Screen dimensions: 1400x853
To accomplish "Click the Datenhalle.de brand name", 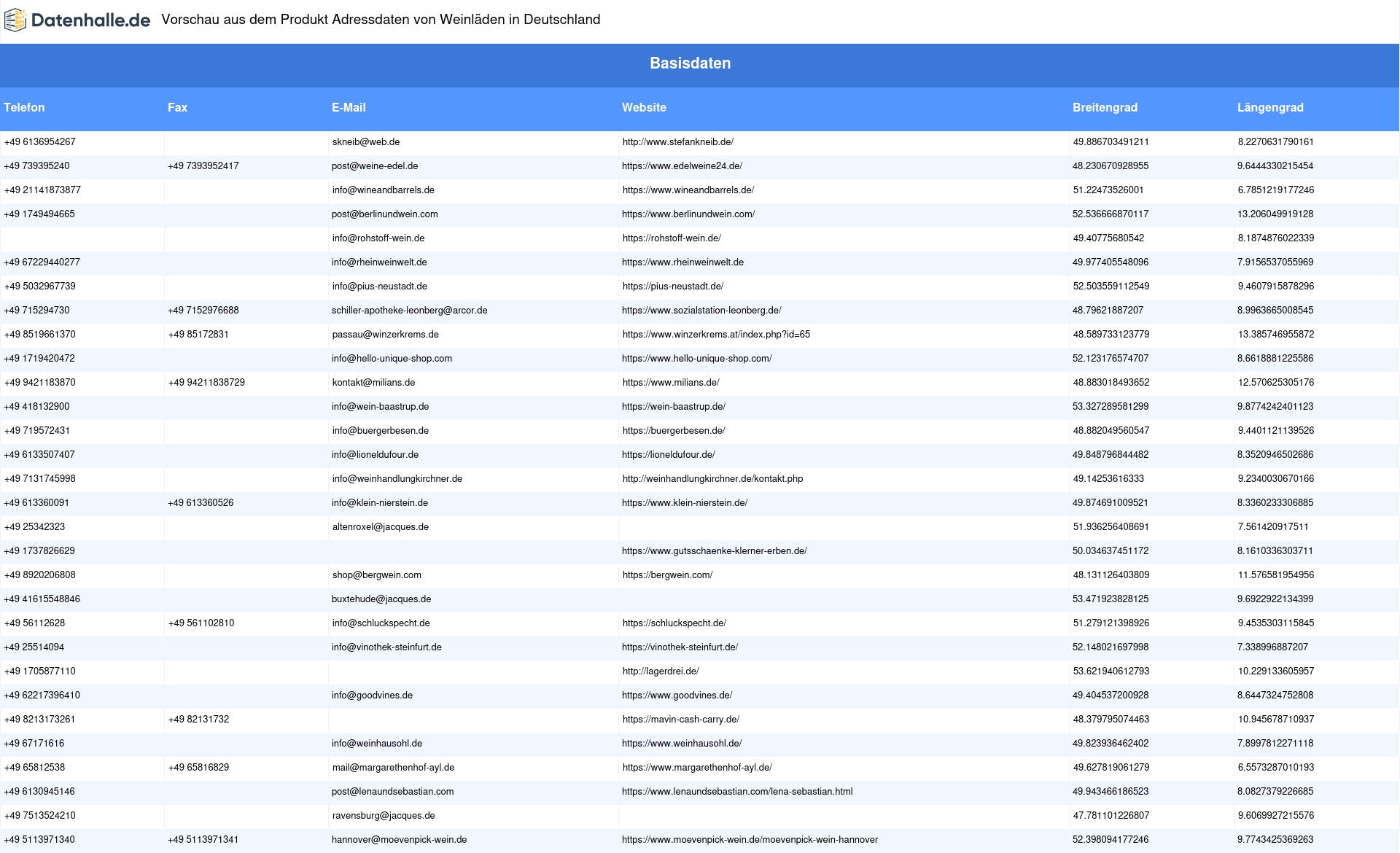I will (x=91, y=20).
